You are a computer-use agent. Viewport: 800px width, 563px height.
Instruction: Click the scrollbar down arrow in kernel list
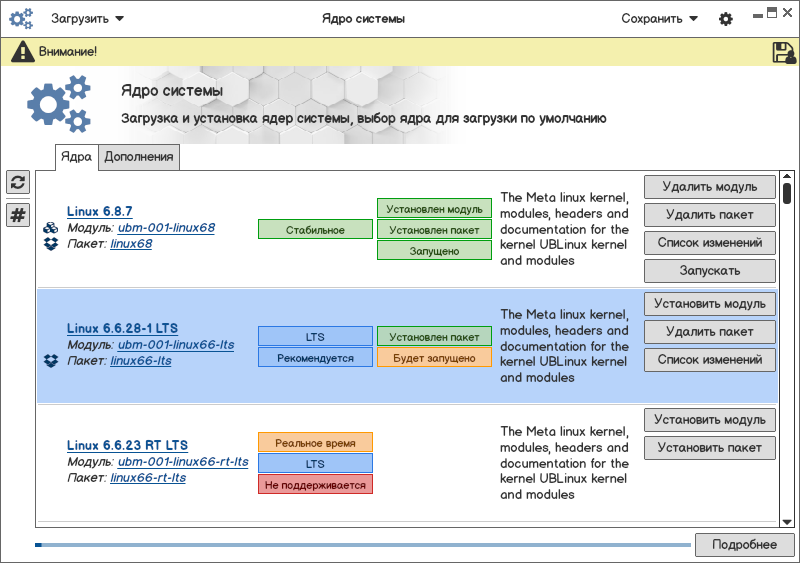tap(787, 522)
